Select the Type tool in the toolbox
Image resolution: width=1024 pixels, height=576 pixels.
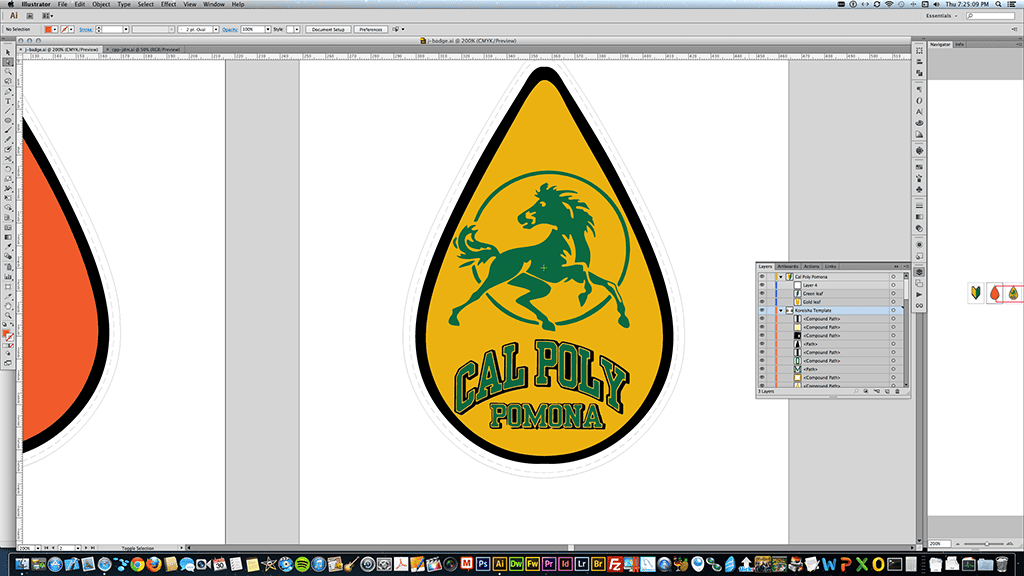click(x=8, y=101)
